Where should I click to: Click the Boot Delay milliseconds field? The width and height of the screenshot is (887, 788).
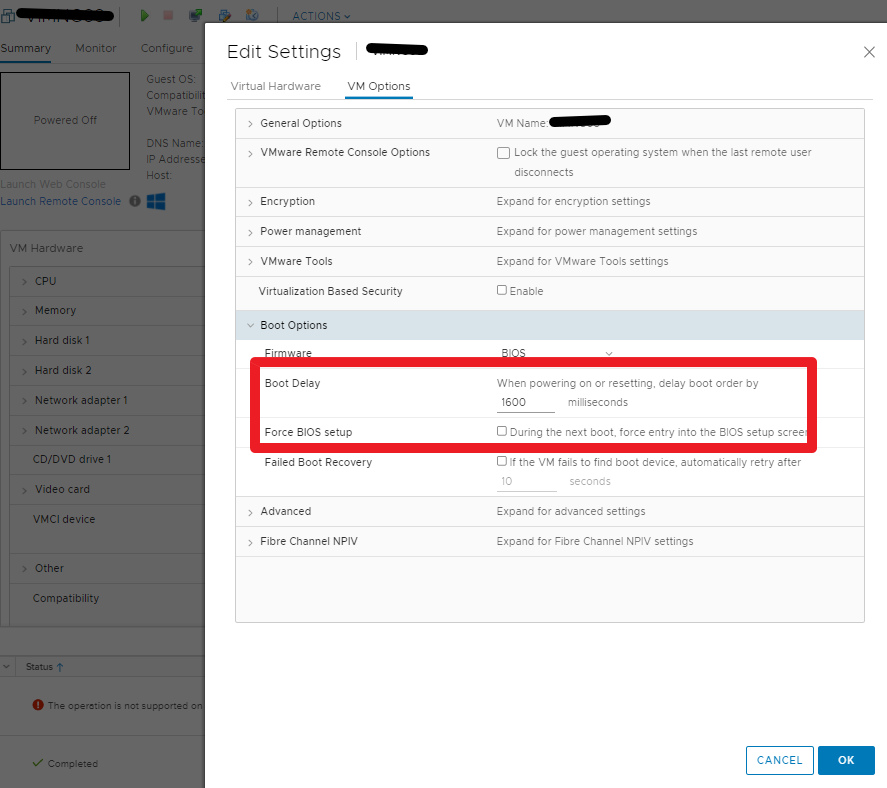click(526, 402)
